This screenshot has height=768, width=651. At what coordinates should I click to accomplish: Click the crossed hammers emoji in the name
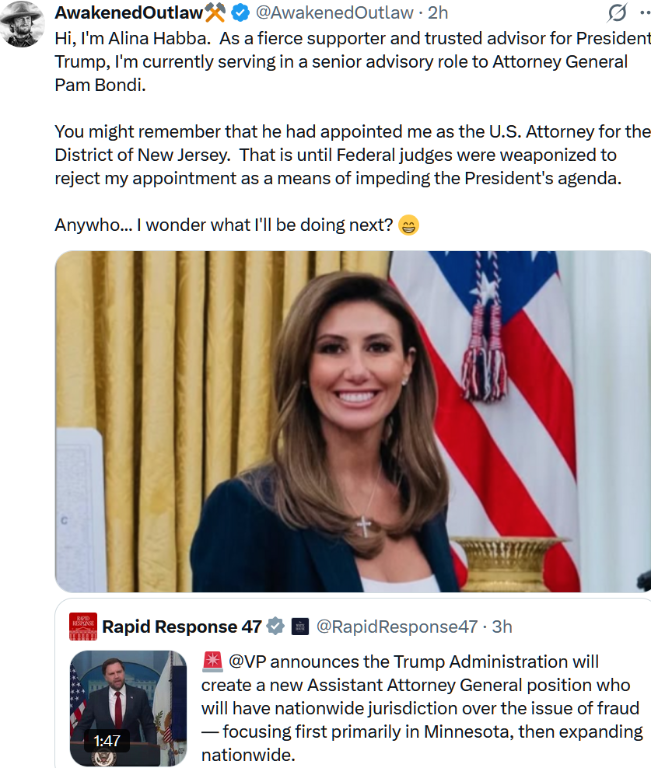pyautogui.click(x=215, y=13)
